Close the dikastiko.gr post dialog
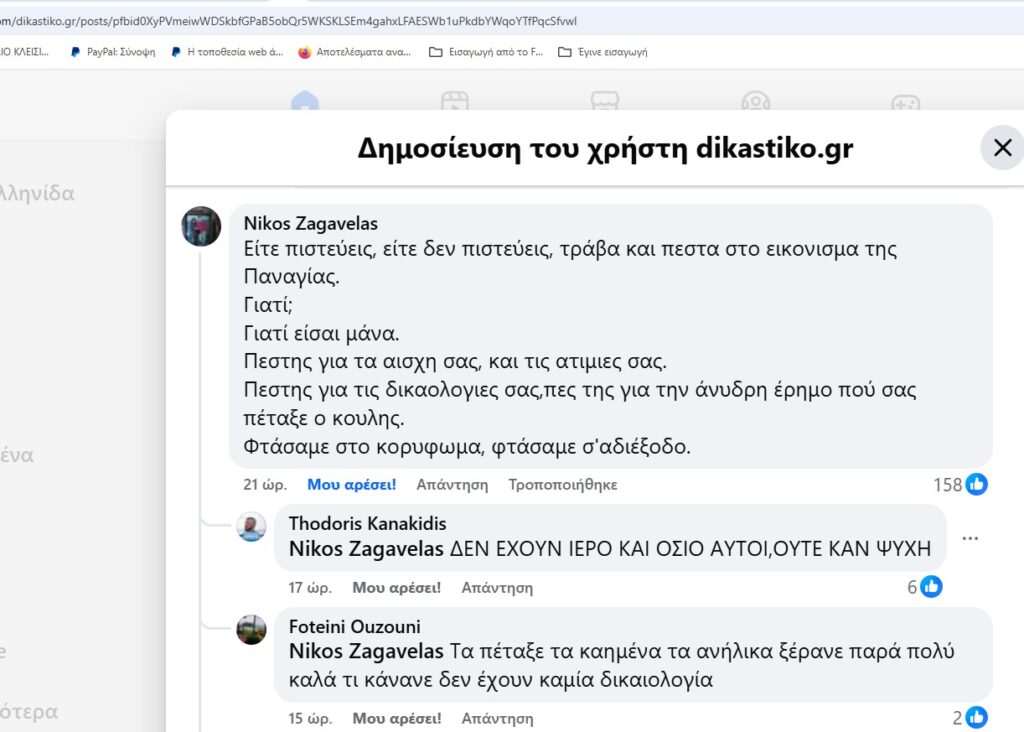Image resolution: width=1024 pixels, height=732 pixels. pos(1002,149)
